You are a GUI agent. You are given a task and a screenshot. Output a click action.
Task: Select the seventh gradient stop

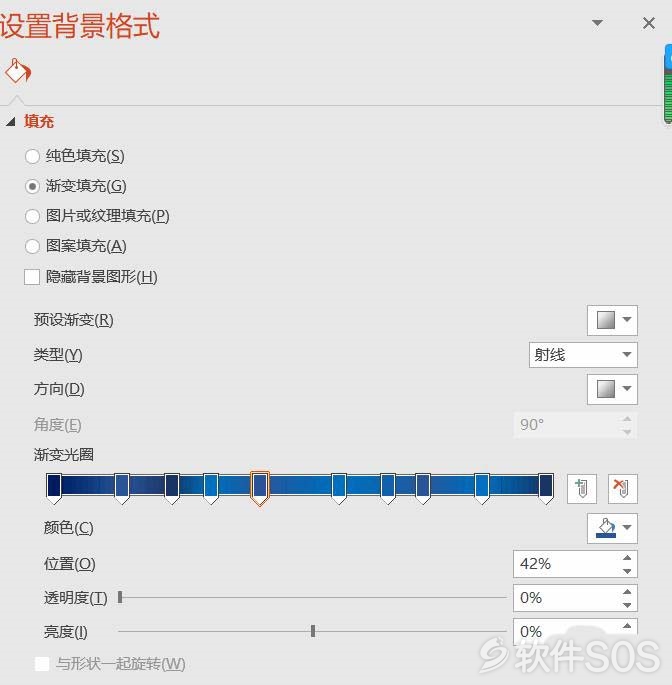(x=388, y=488)
